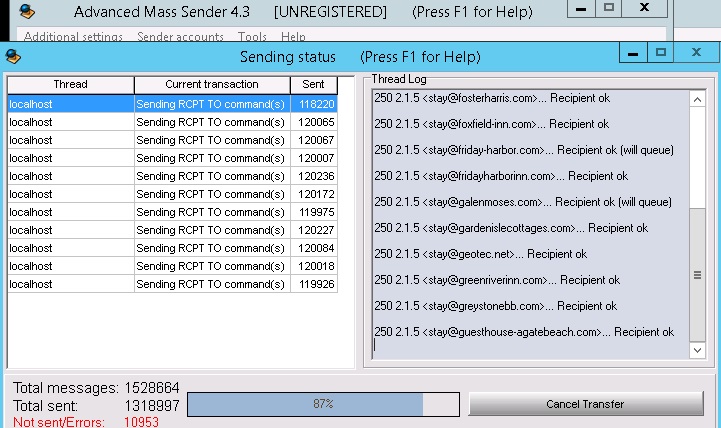Click log line for stay@greenriverinn.com
Screen dimensions: 721x428
pyautogui.click(x=497, y=280)
